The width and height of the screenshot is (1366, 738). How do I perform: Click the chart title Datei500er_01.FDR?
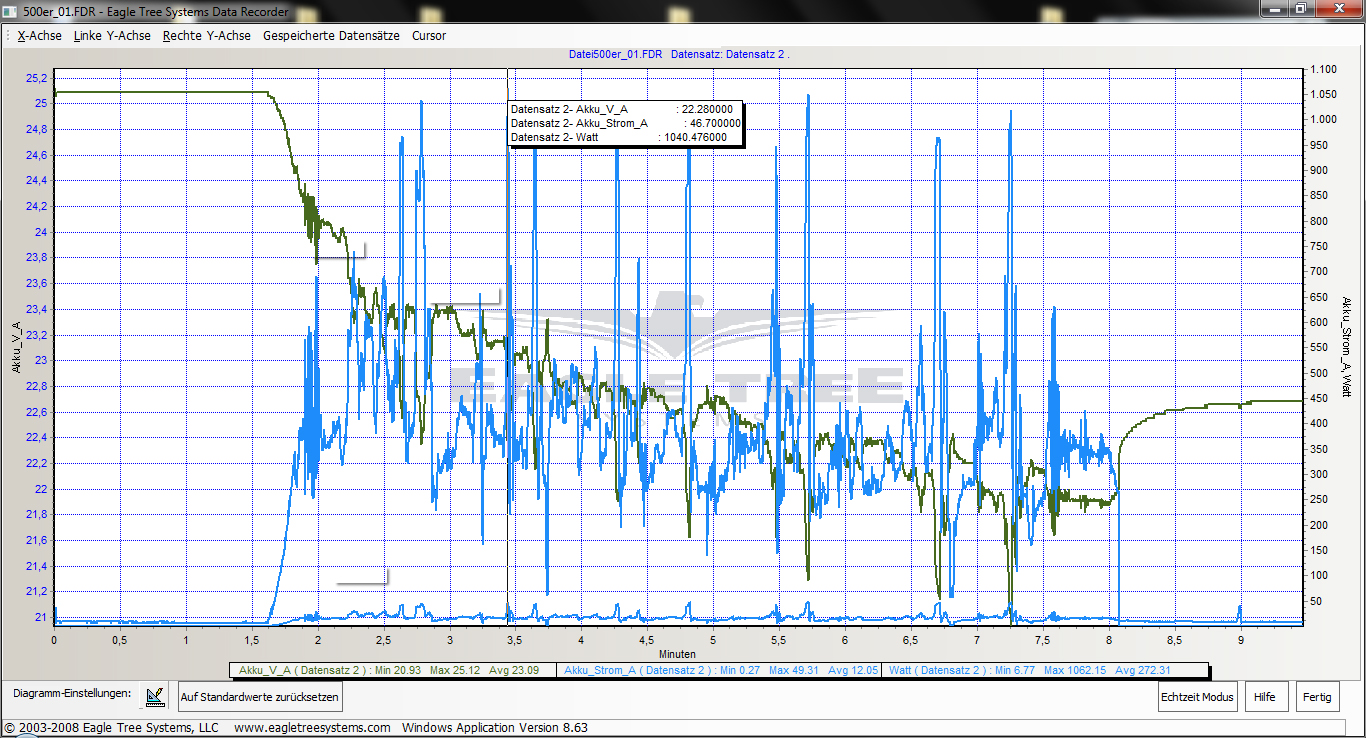point(616,55)
